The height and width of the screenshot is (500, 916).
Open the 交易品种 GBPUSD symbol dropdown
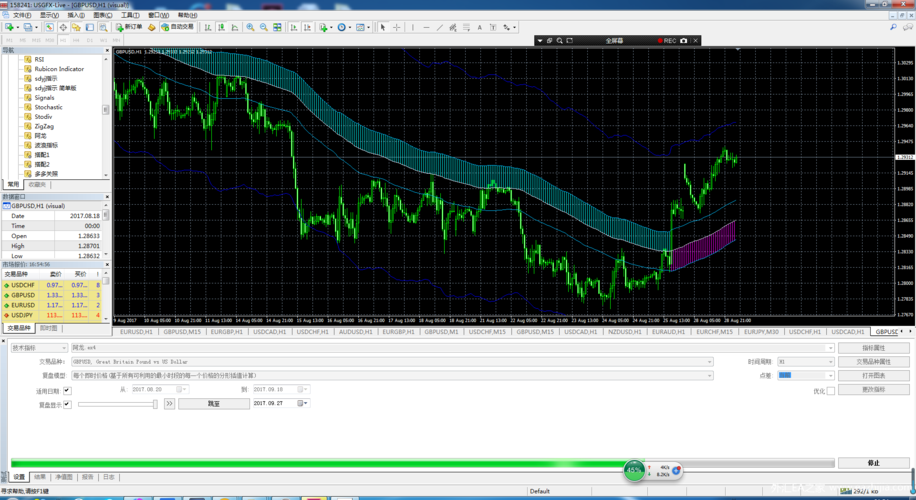point(710,362)
